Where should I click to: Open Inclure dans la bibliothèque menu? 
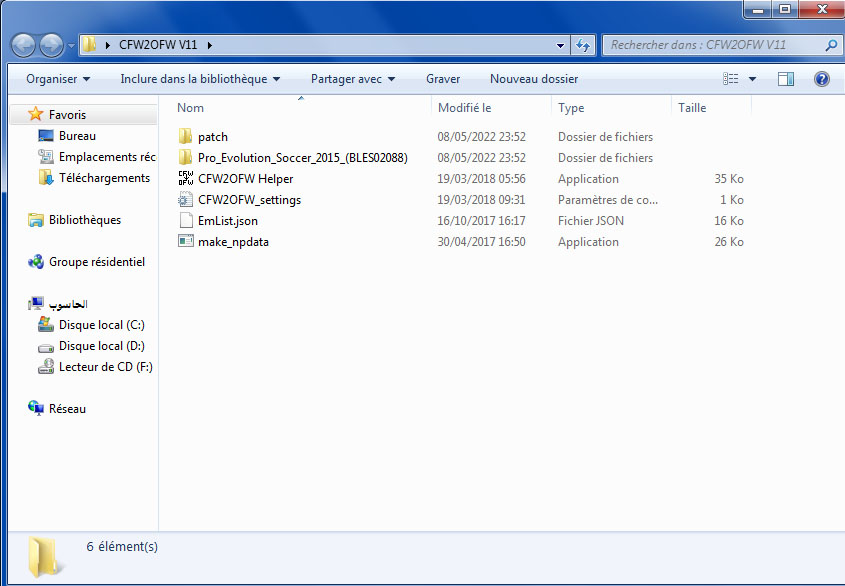click(200, 79)
